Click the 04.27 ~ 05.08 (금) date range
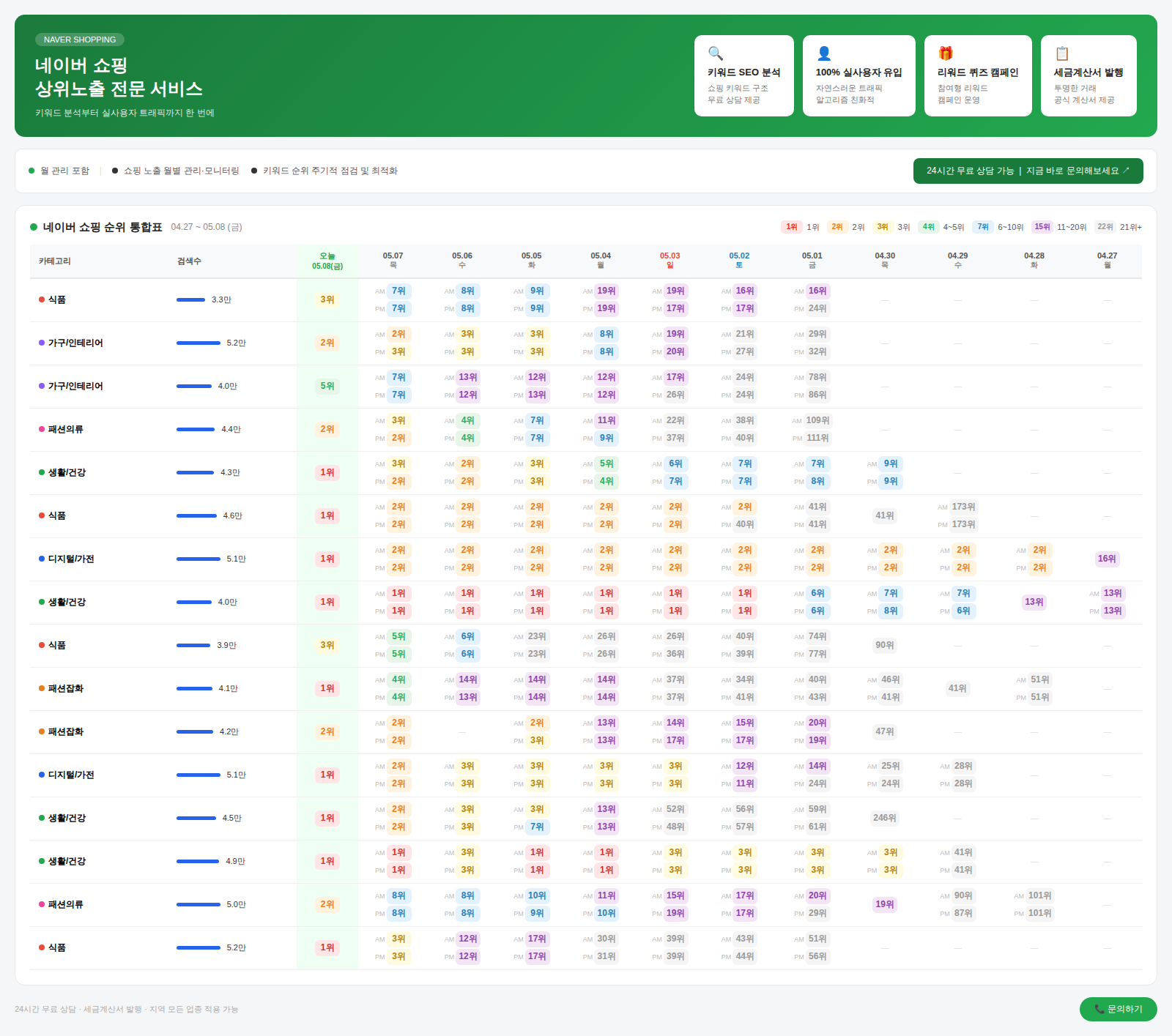The image size is (1172, 1036). tap(207, 227)
